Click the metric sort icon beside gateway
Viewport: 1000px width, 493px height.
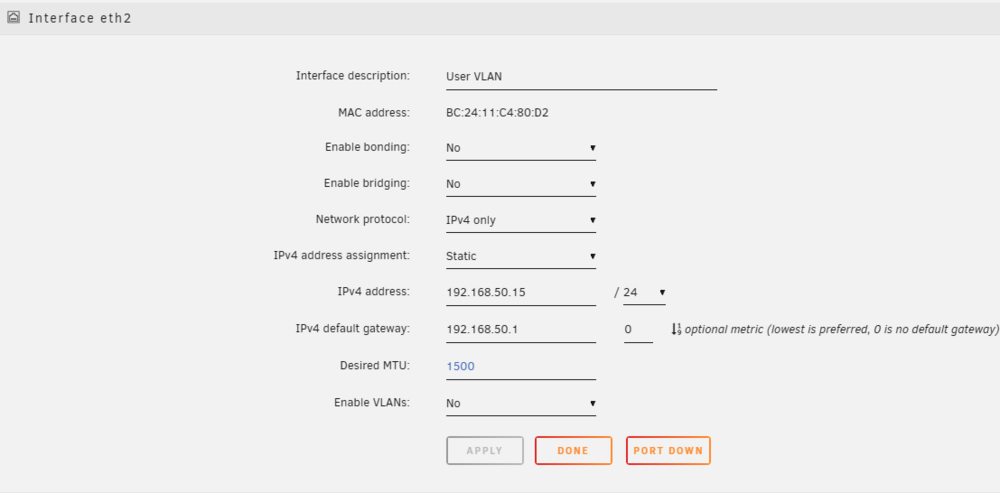pos(676,329)
